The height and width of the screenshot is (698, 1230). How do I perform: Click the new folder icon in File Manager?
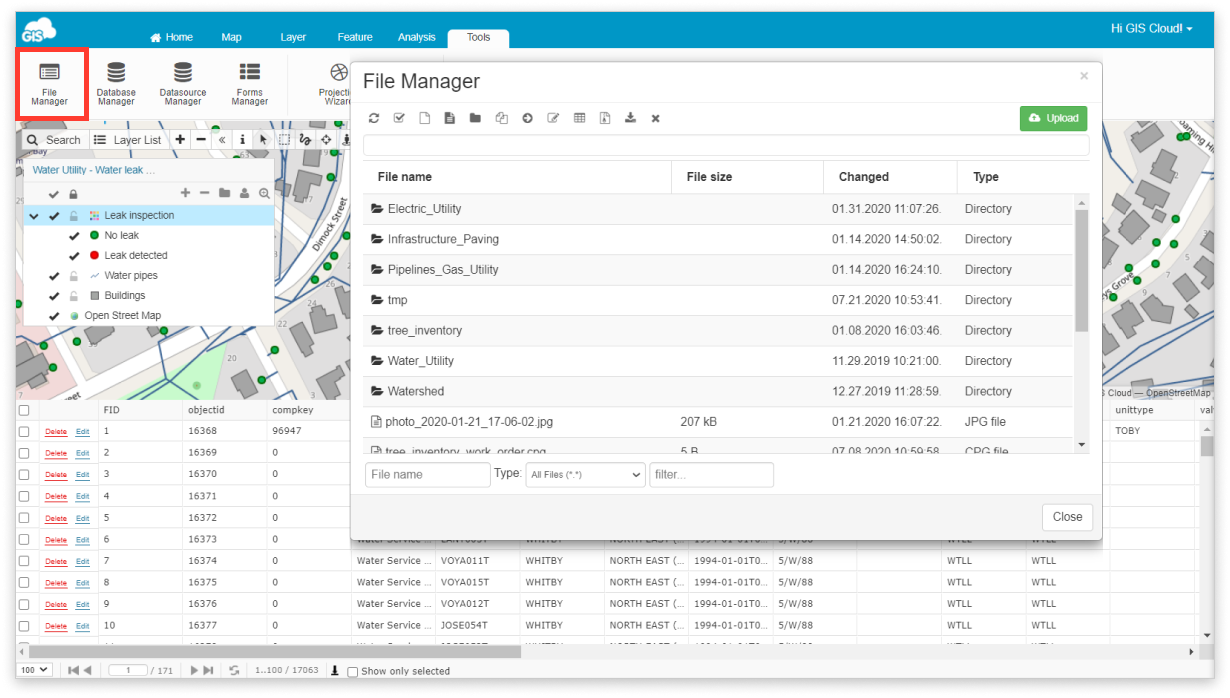[475, 118]
